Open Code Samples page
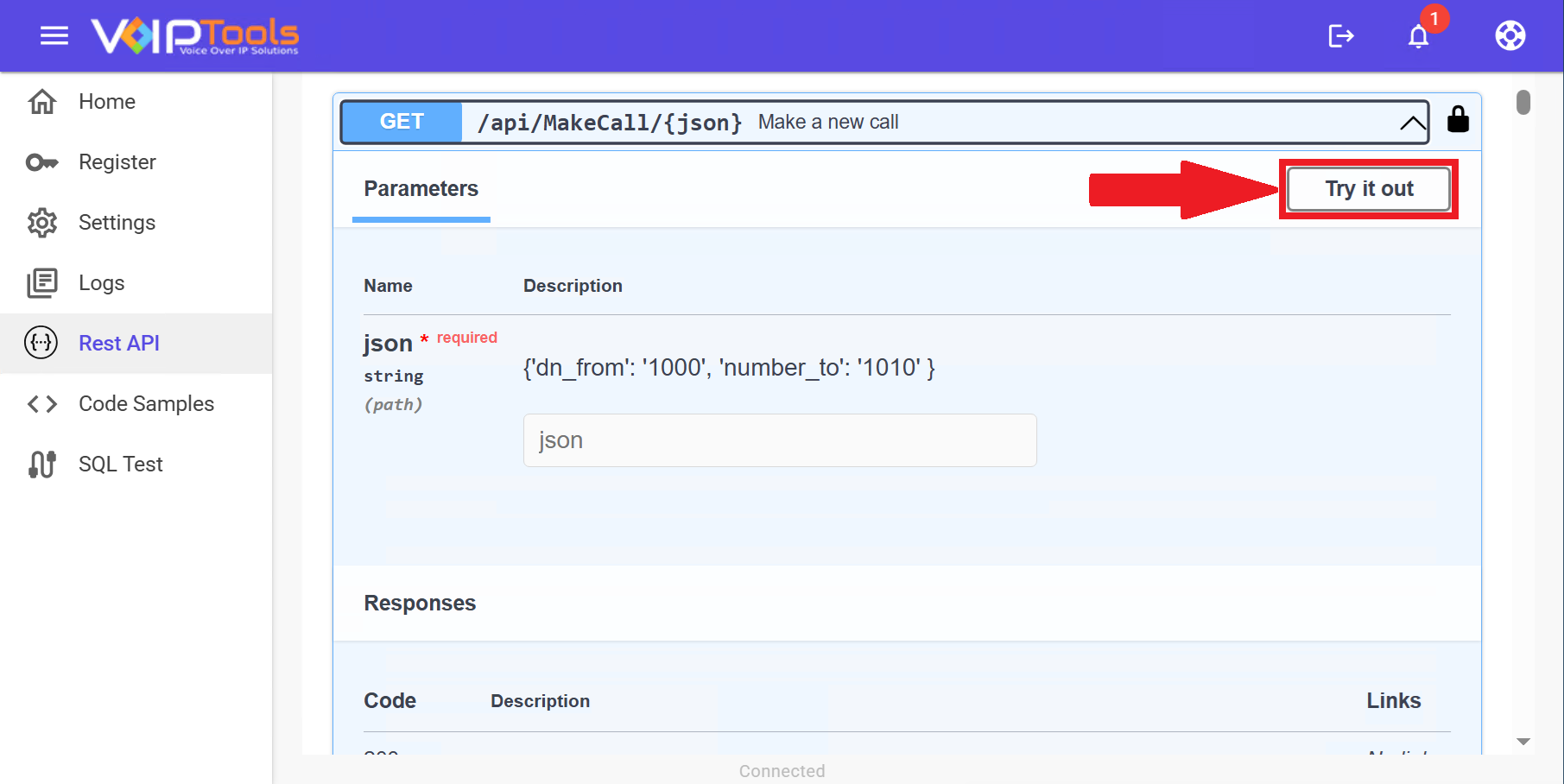The image size is (1564, 784). tap(146, 404)
